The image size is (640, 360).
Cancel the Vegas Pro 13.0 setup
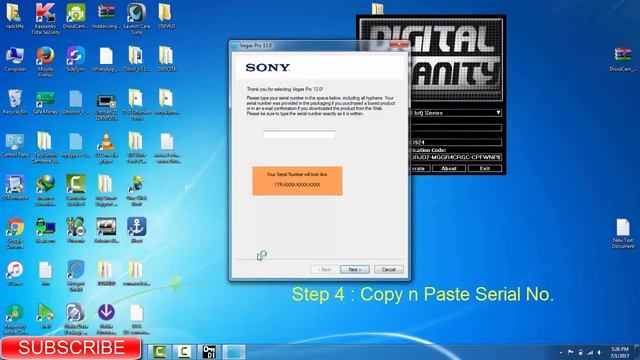(389, 269)
